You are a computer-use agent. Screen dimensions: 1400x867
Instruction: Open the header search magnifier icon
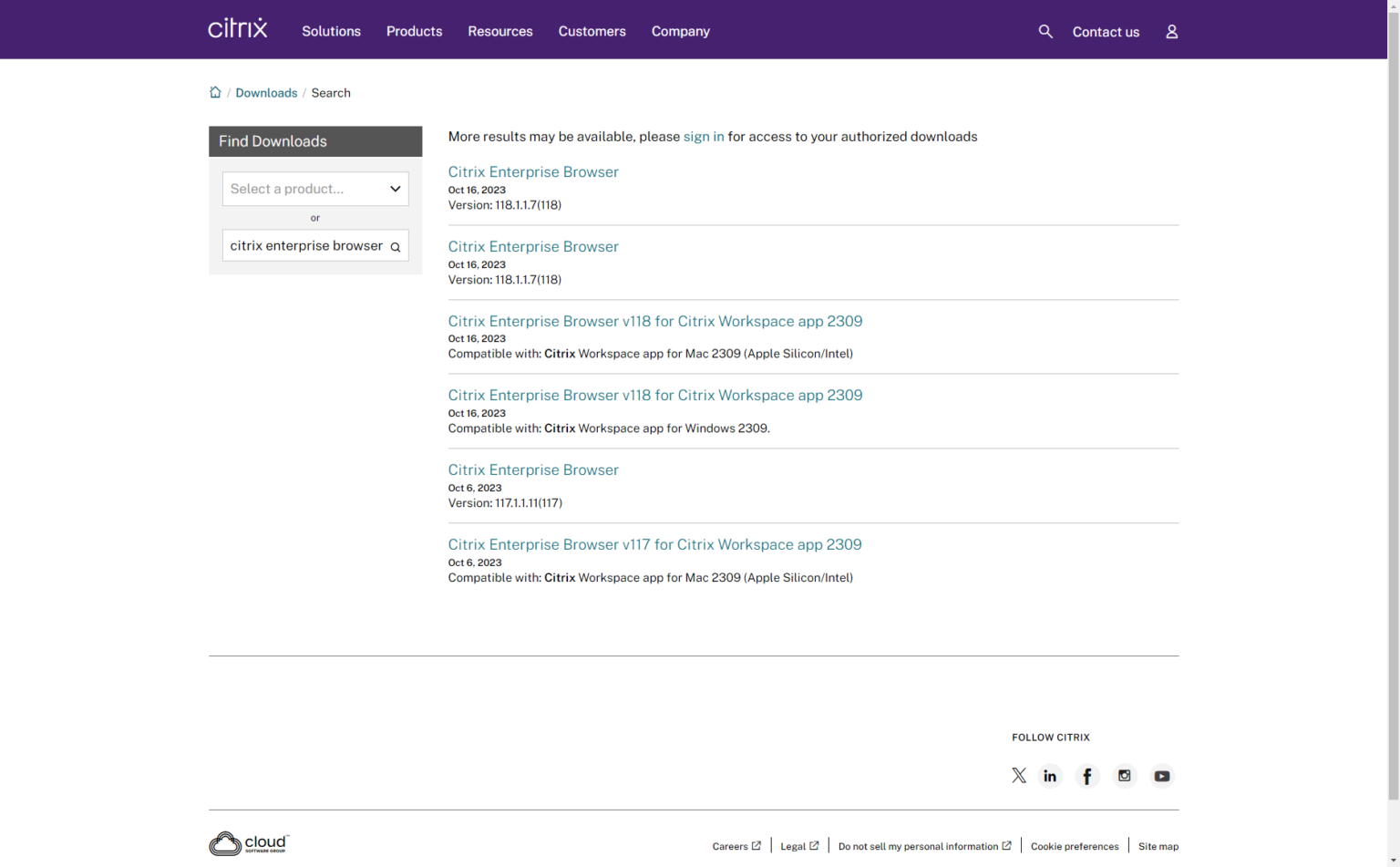coord(1045,31)
